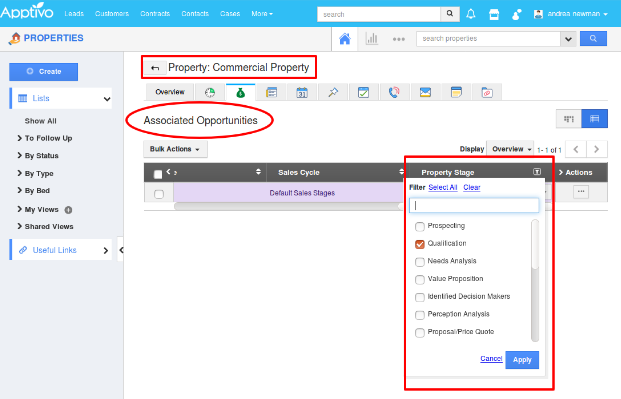Open the reports bar chart icon
The height and width of the screenshot is (399, 621).
371,39
